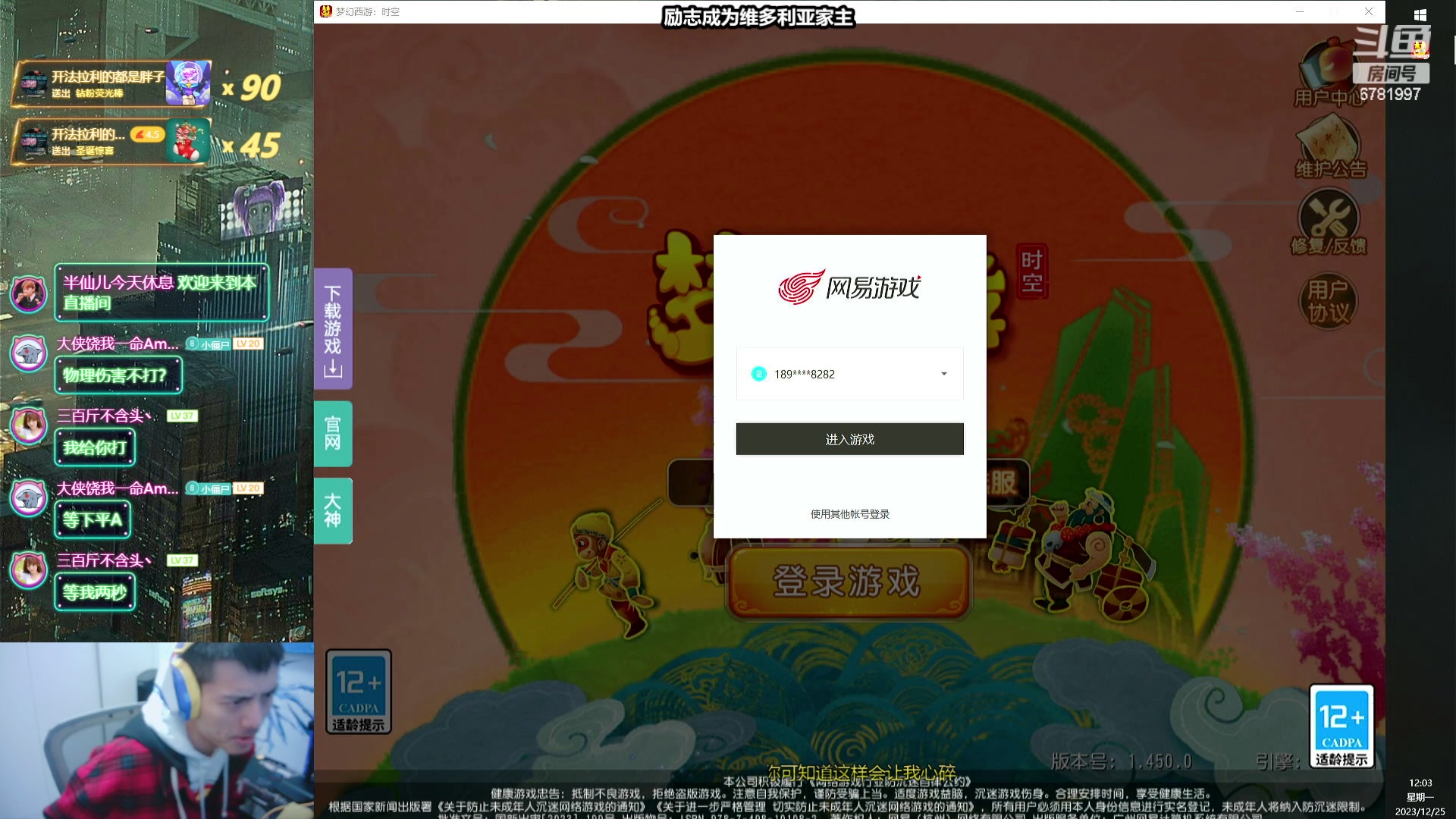Click the avatar beside 我给你打 message
This screenshot has width=1456, height=819.
[29, 427]
